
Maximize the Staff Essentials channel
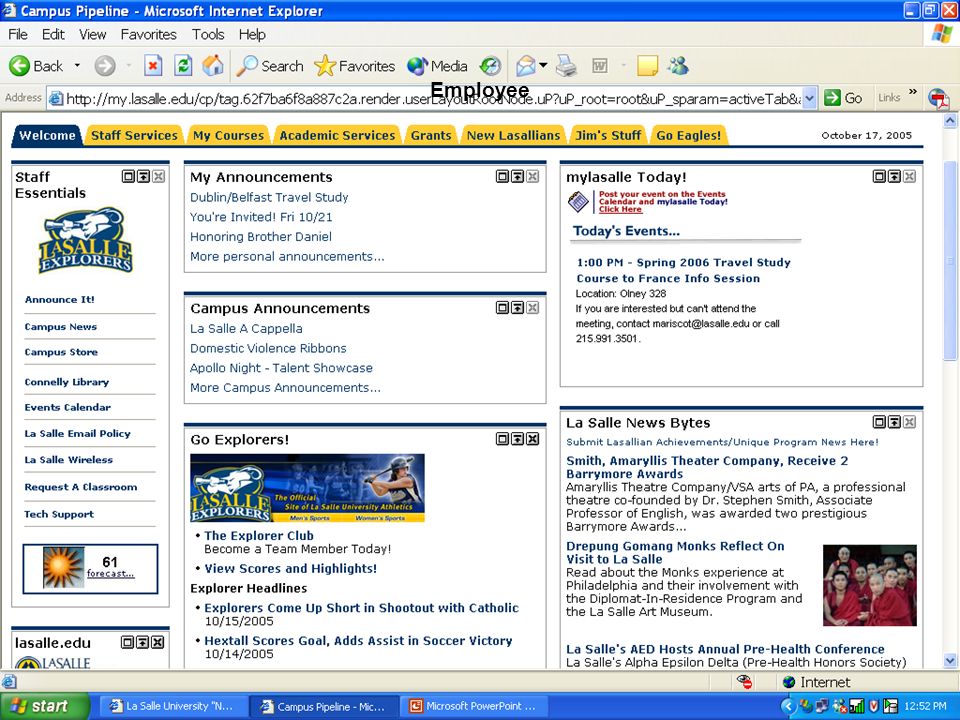click(x=128, y=176)
